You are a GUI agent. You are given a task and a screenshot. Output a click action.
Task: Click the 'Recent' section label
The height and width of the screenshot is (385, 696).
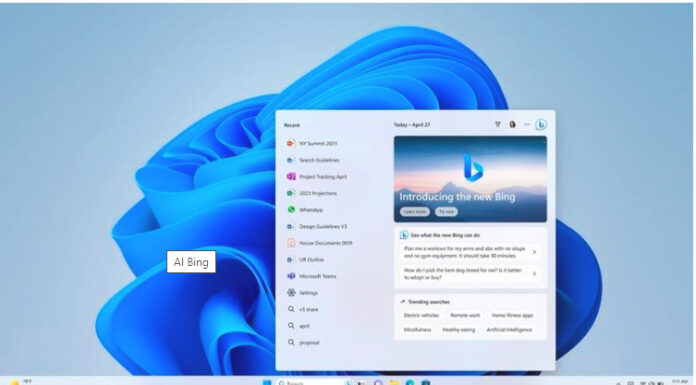click(292, 125)
